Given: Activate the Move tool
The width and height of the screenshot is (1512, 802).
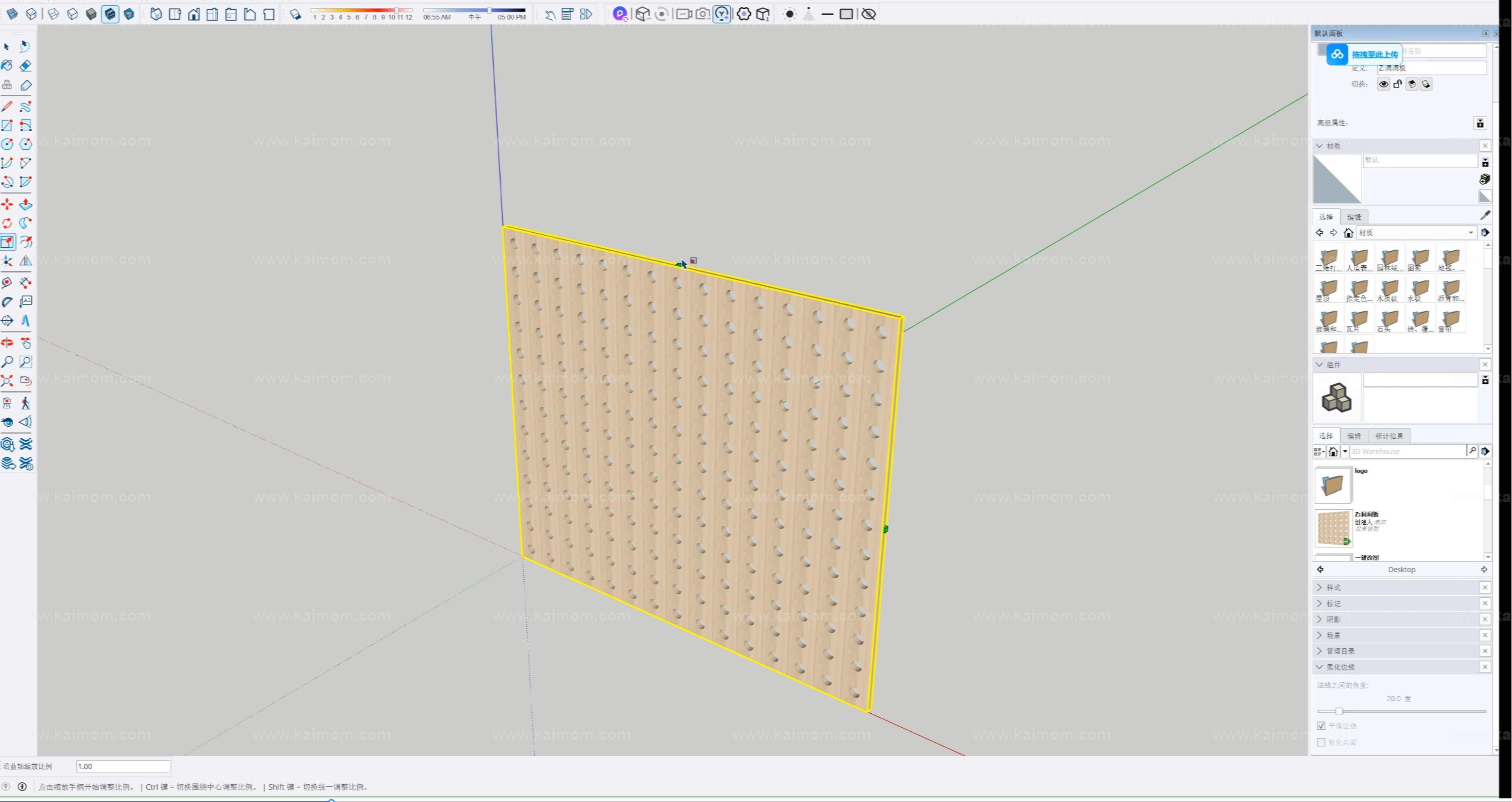Looking at the screenshot, I should tap(7, 204).
